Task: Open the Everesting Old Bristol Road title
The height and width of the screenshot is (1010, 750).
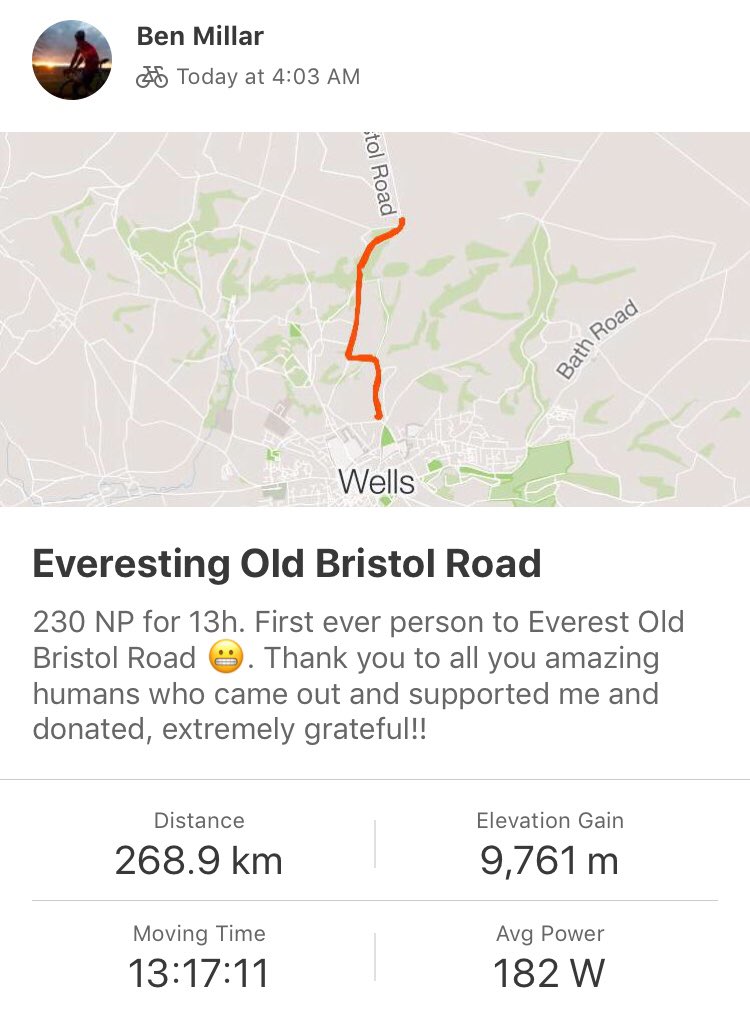Action: [x=287, y=564]
